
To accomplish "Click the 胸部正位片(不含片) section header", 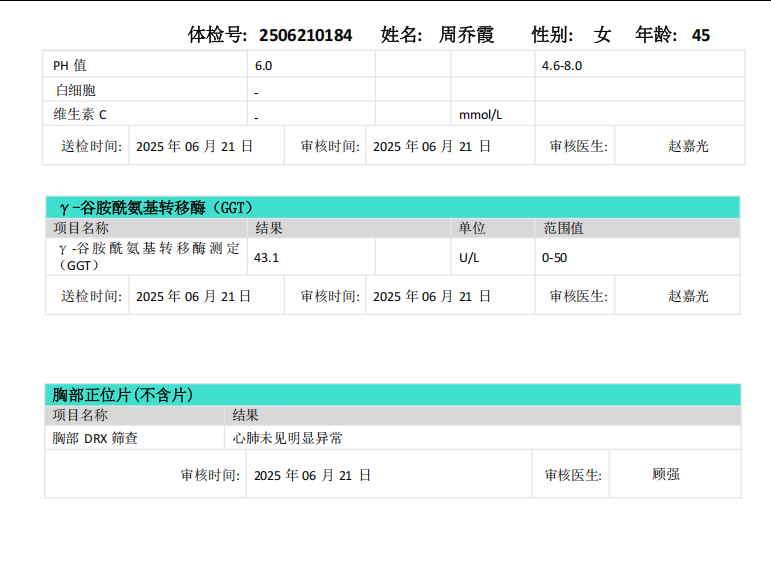I will pos(122,395).
